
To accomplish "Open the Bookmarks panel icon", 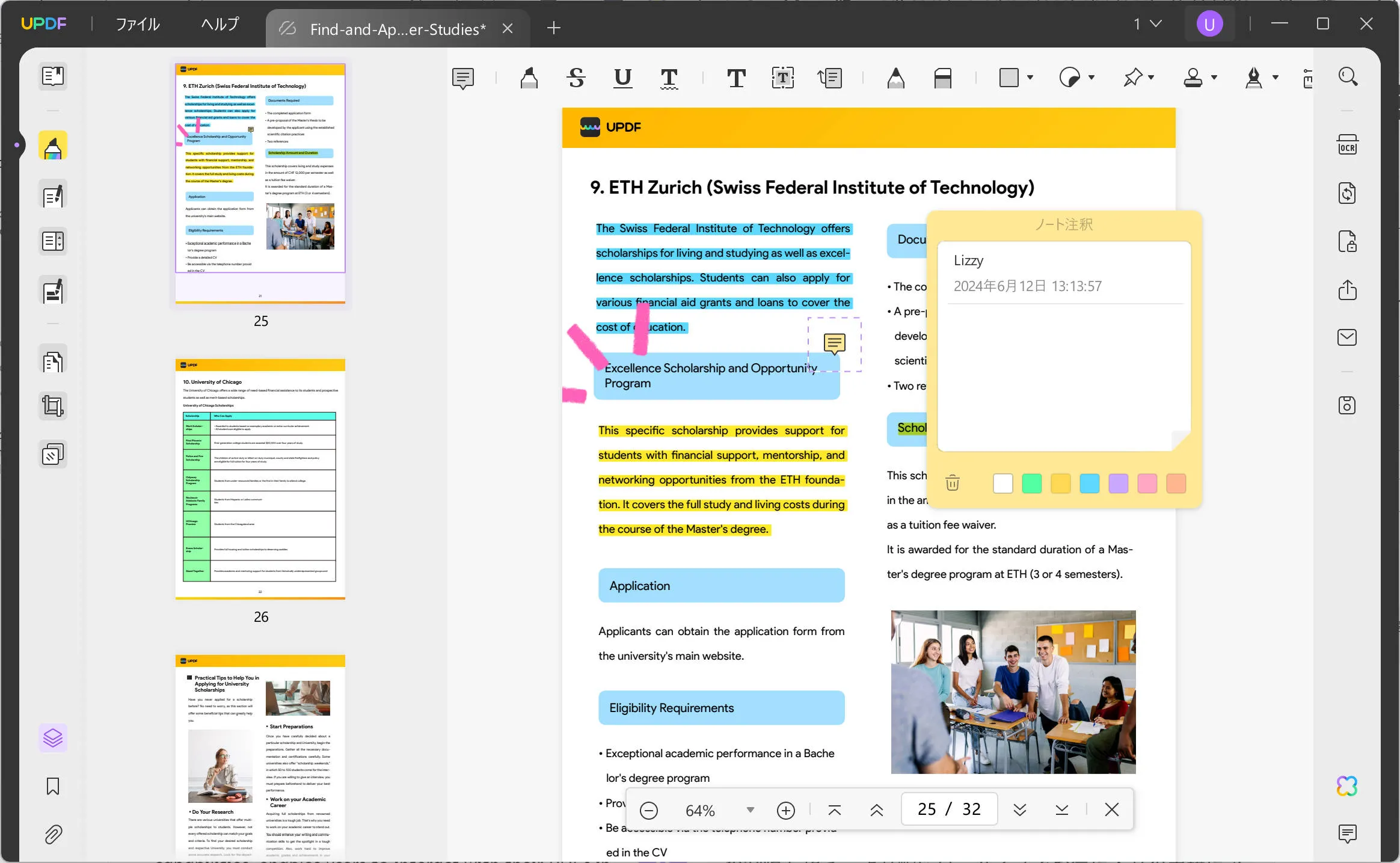I will (x=53, y=786).
